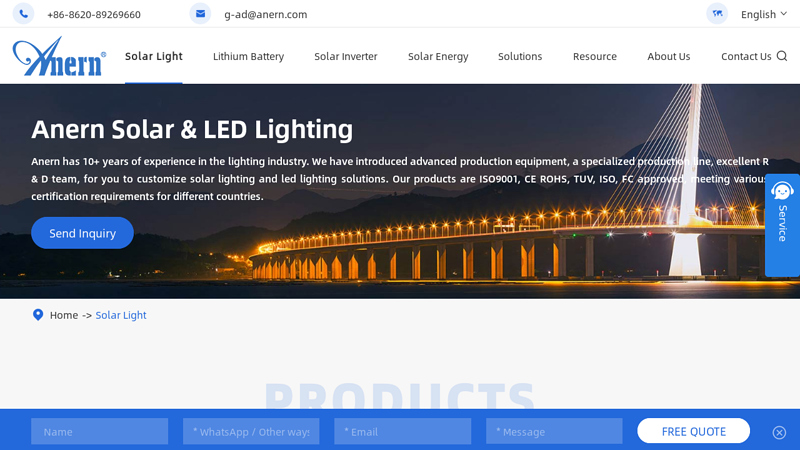This screenshot has width=800, height=450.
Task: Open the Solar Energy menu
Action: [438, 56]
